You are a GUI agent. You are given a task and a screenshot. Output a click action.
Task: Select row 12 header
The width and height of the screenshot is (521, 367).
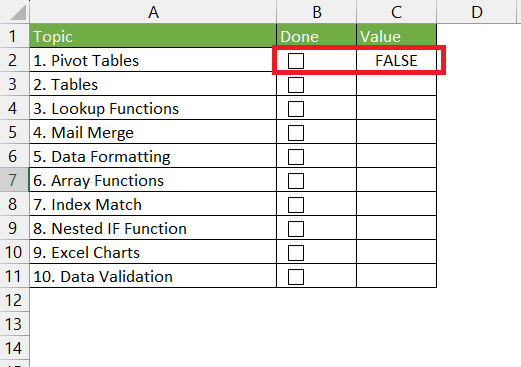point(14,300)
